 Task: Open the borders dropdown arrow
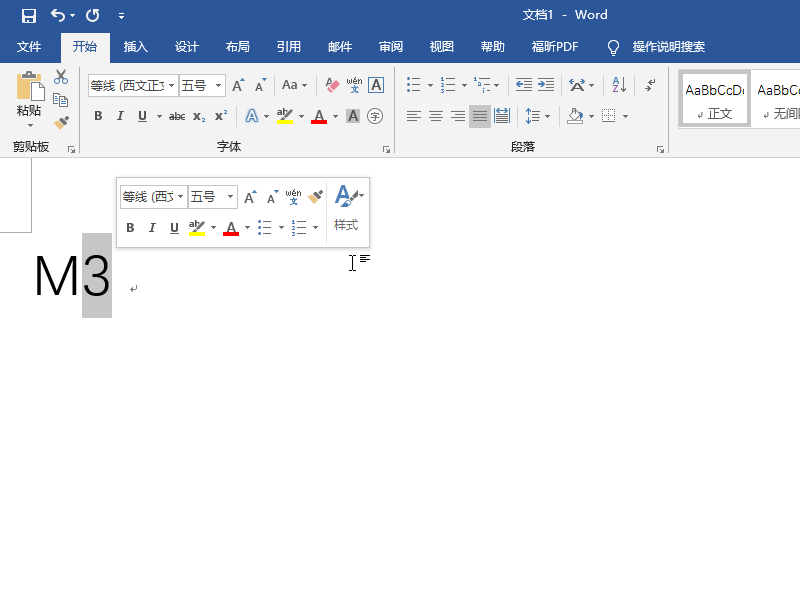pos(626,116)
